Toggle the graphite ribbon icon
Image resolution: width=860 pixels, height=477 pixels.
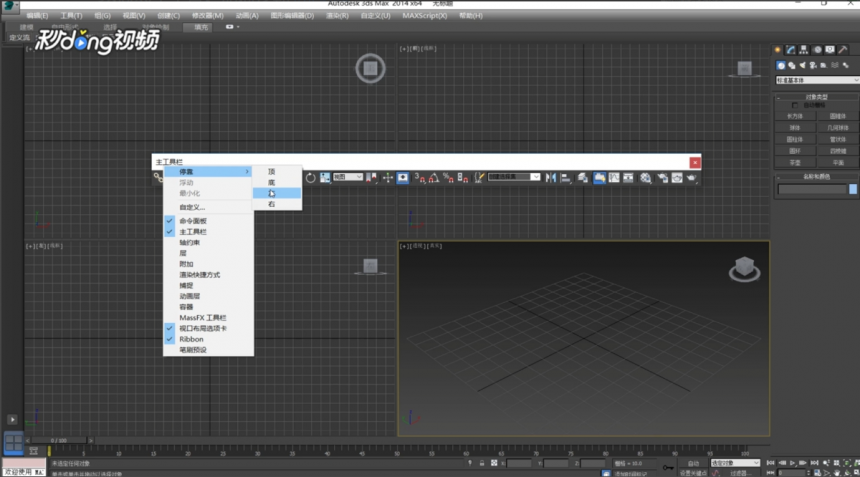click(599, 178)
